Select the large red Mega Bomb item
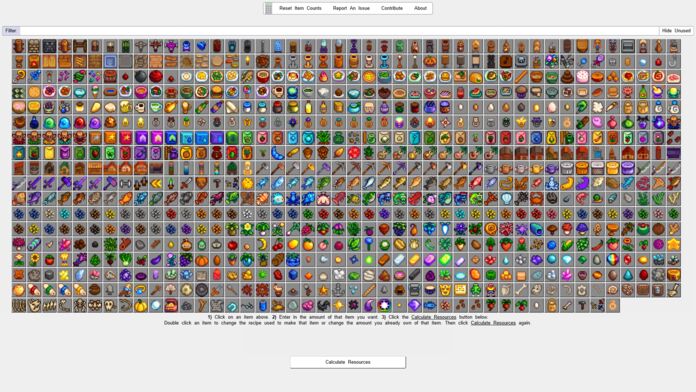 (156, 76)
